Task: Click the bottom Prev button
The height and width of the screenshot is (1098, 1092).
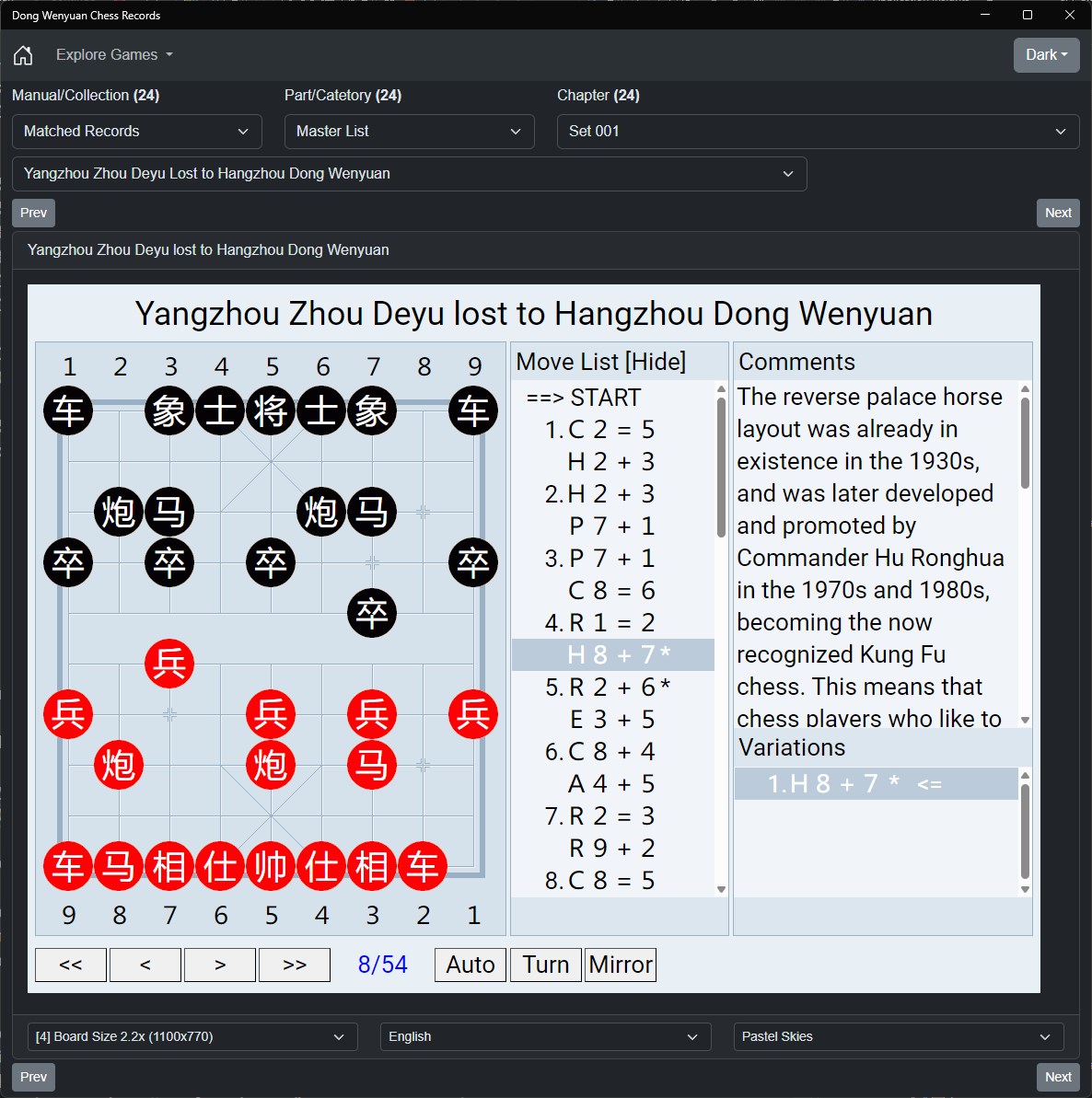Action: tap(34, 1077)
